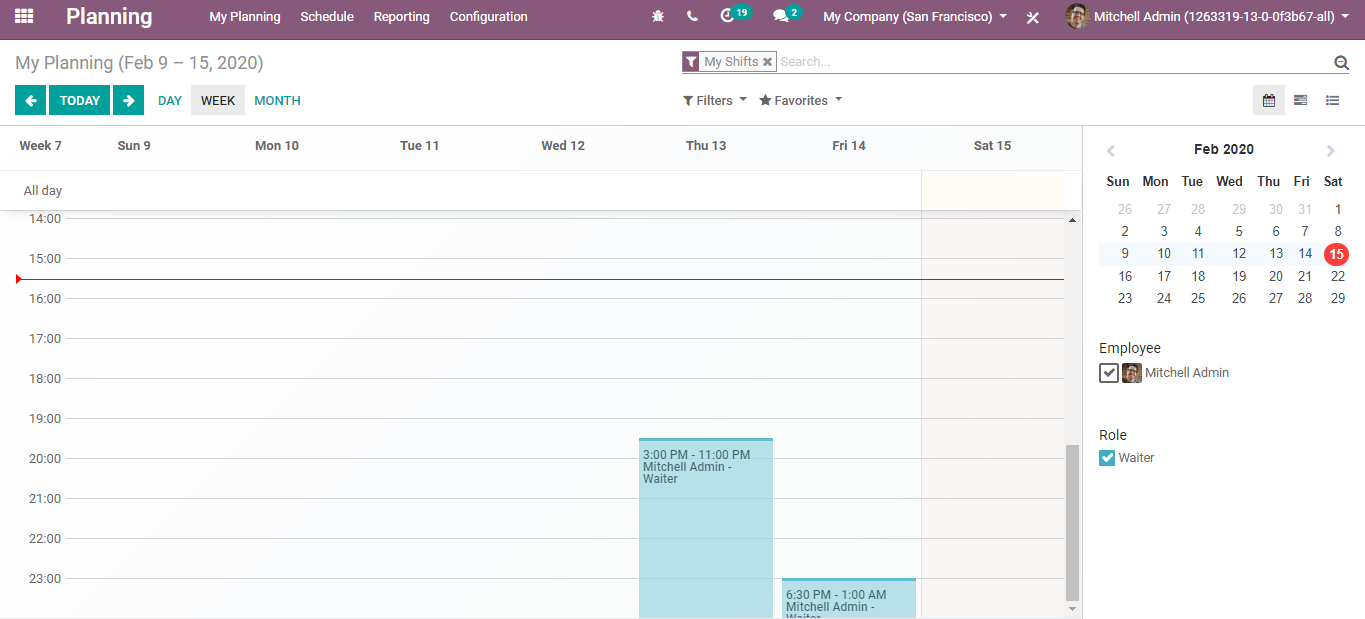Screen dimensions: 1365x619
Task: Open the apps grid menu
Action: (x=24, y=17)
